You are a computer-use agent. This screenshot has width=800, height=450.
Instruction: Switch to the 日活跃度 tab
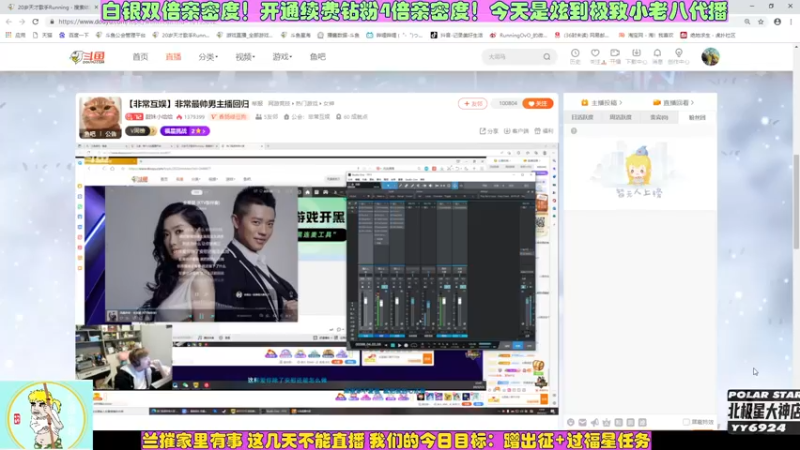click(582, 117)
